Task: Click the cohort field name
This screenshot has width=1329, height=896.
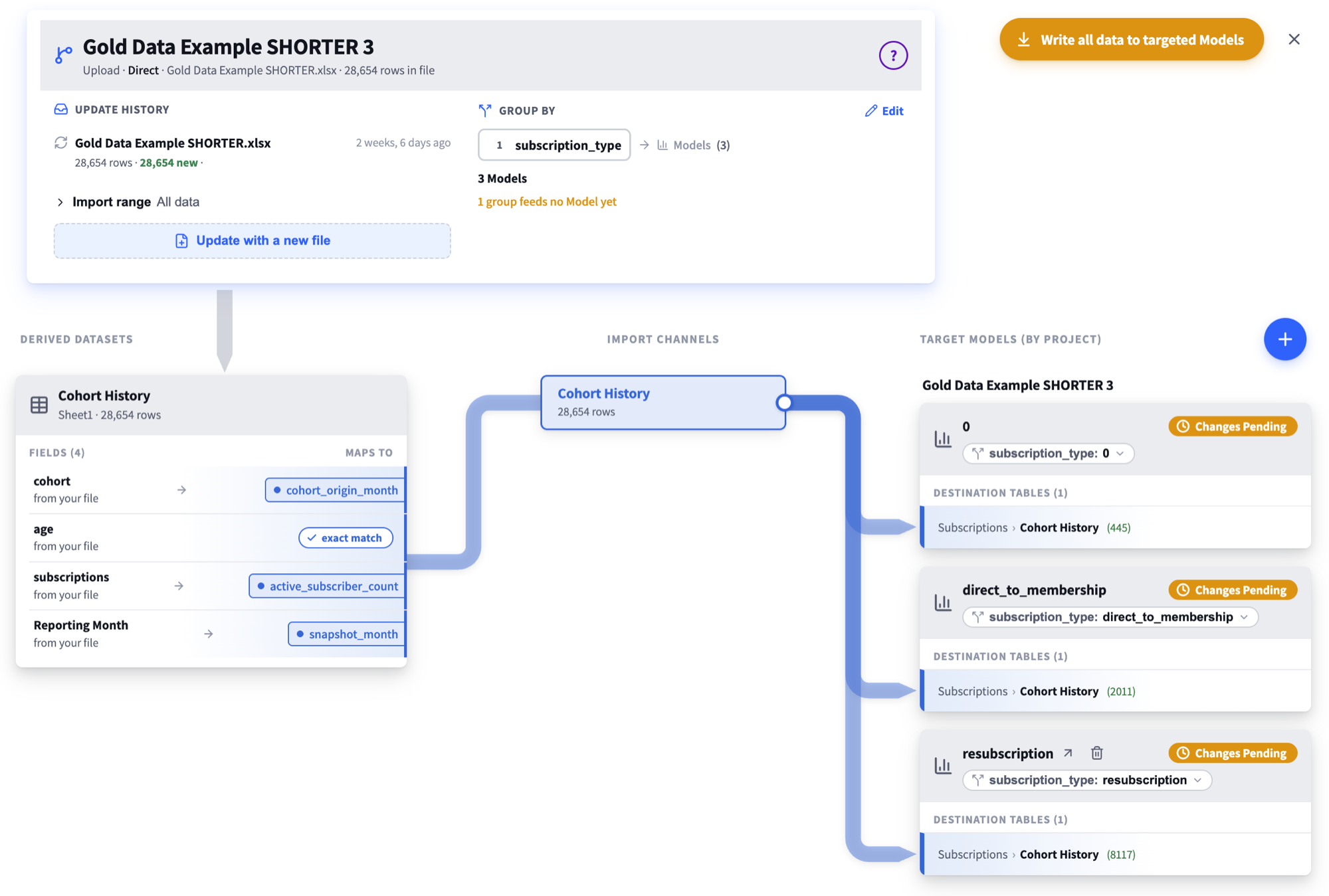Action: 52,482
